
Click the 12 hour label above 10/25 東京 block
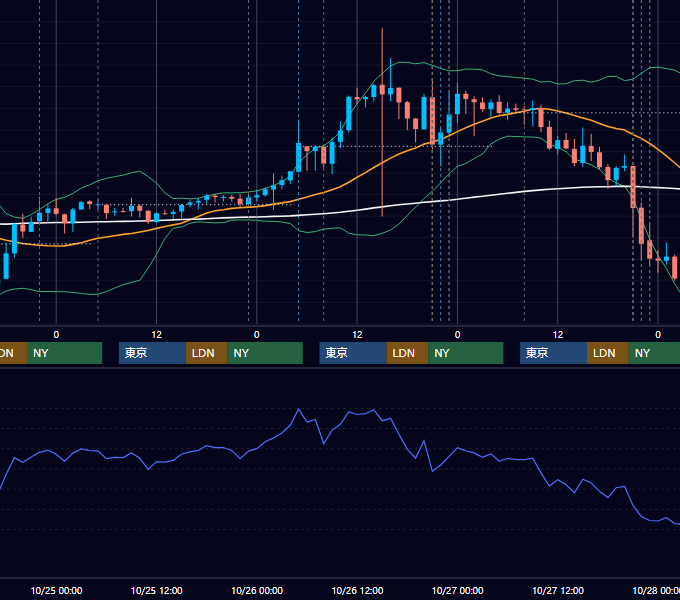coord(157,335)
